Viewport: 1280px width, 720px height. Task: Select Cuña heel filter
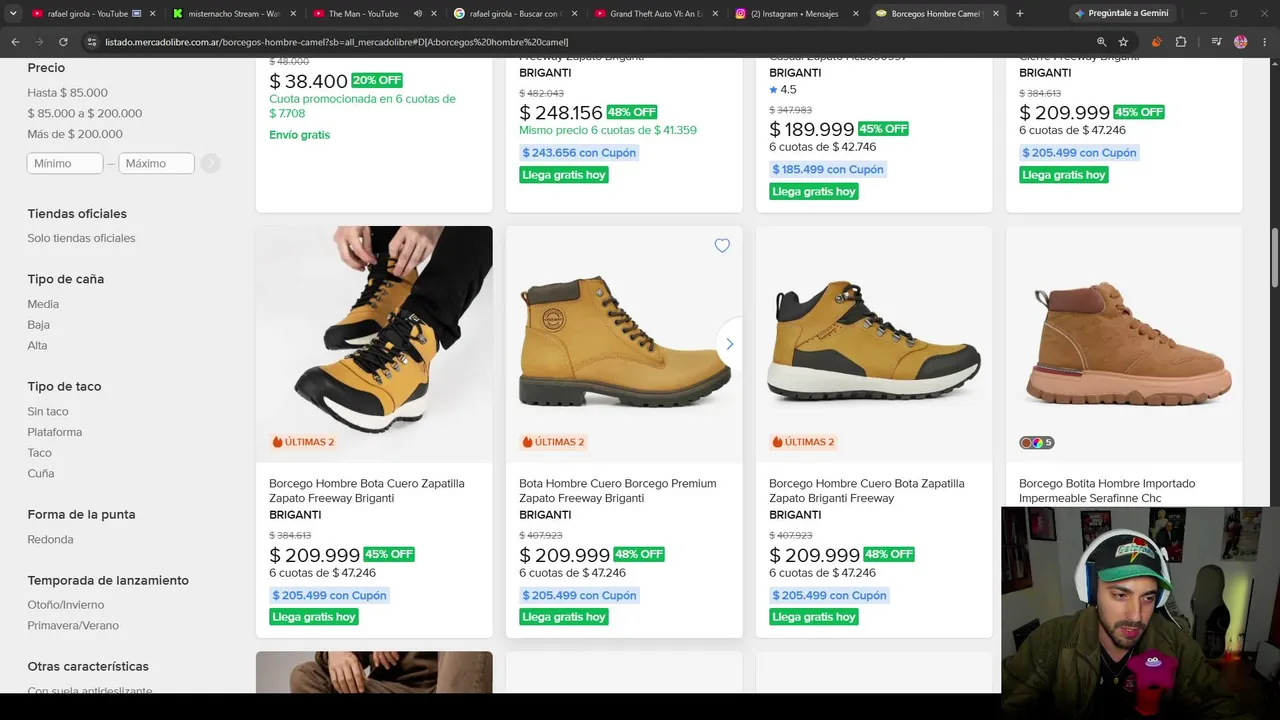[41, 473]
